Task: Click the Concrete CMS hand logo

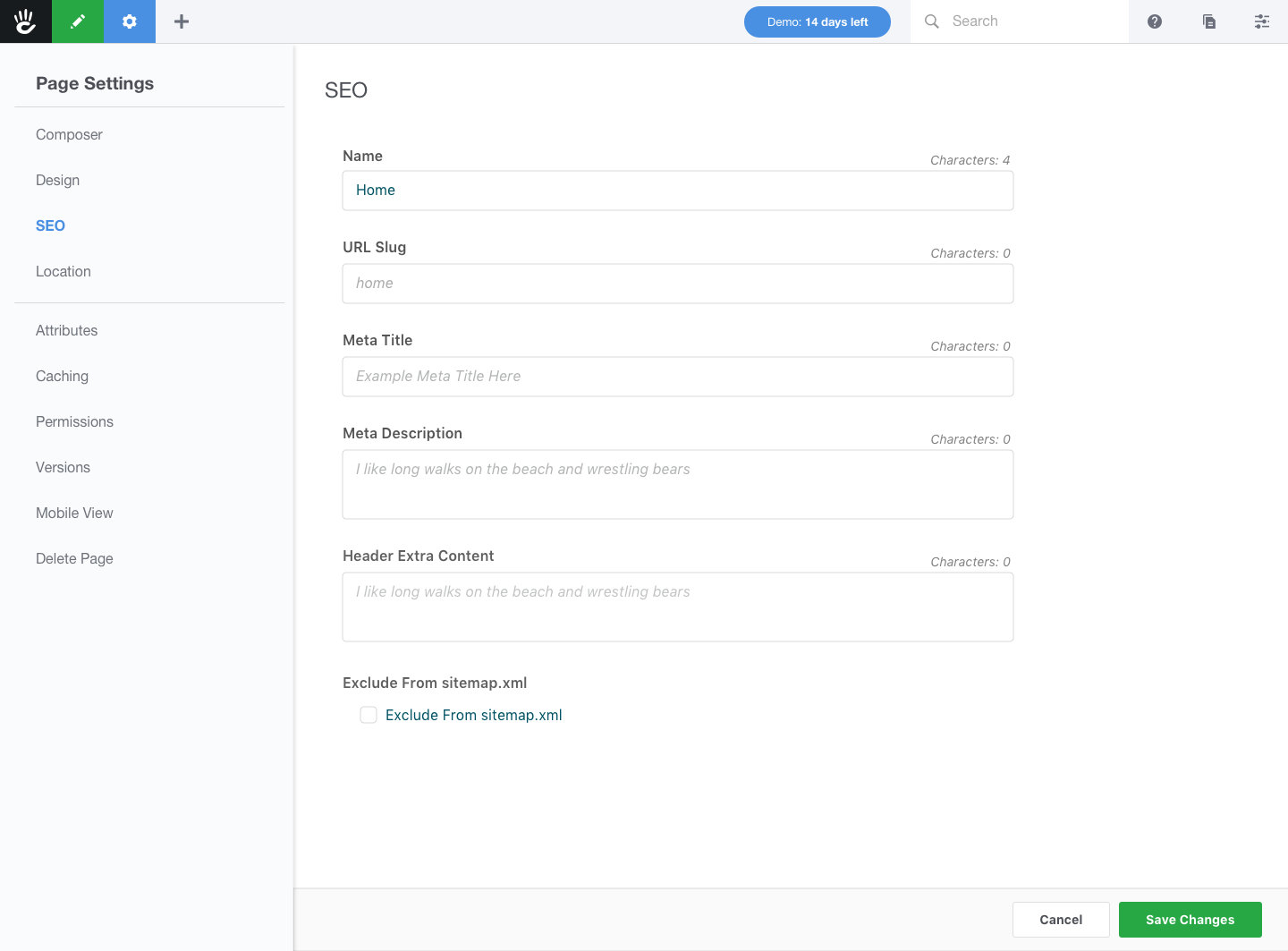Action: 25,21
